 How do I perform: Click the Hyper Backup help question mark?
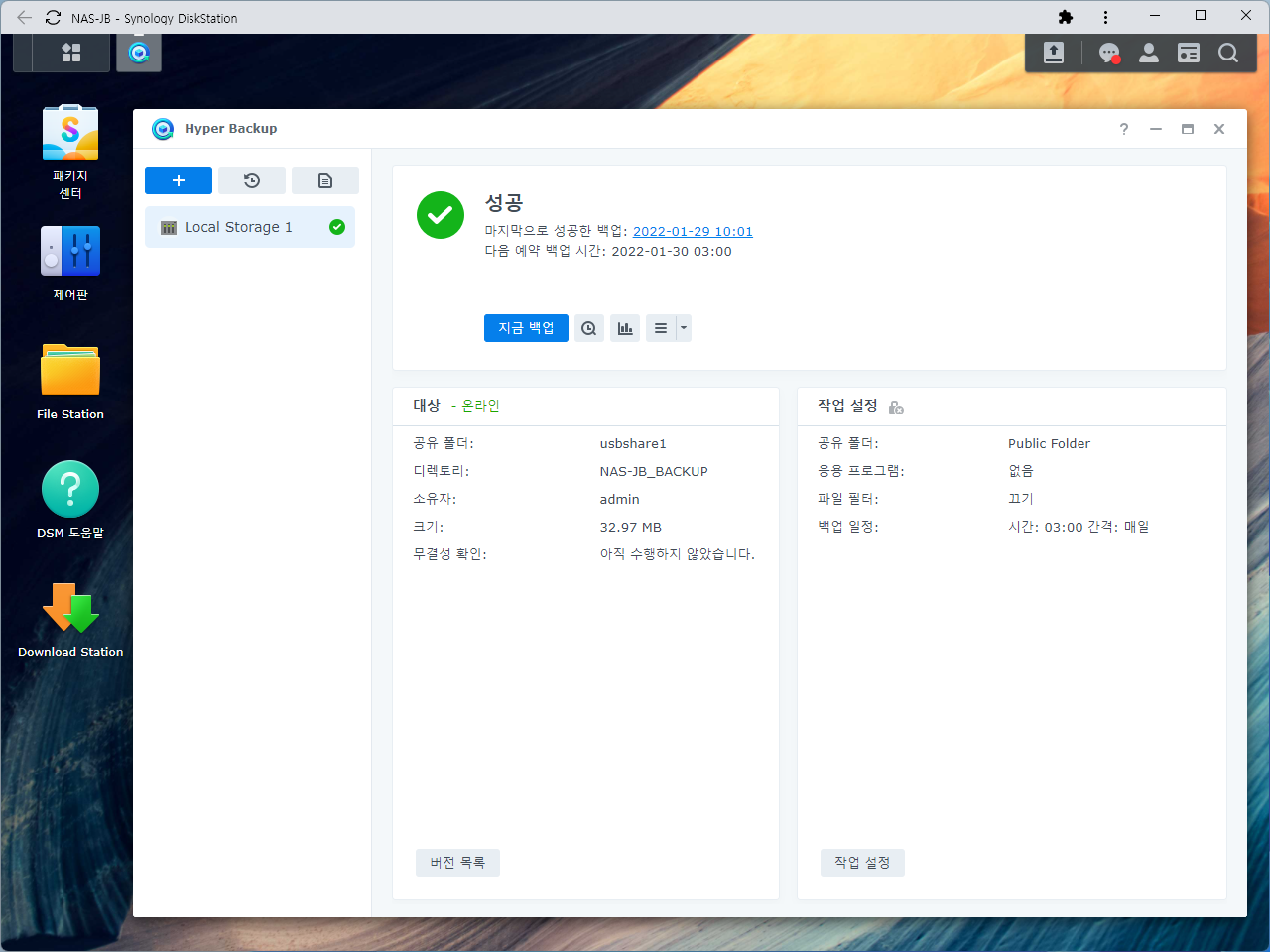1124,129
